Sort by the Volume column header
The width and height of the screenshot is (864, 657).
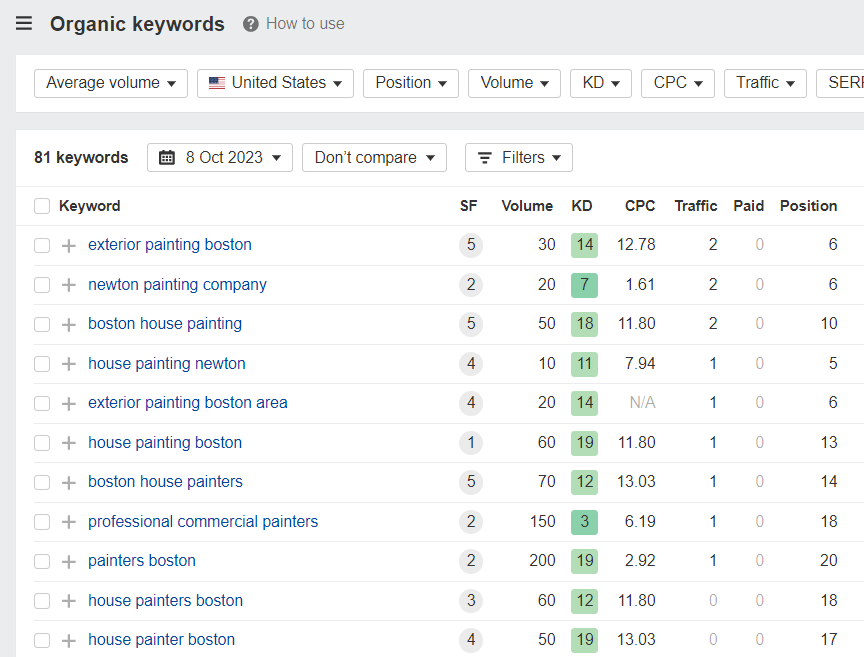pos(527,206)
